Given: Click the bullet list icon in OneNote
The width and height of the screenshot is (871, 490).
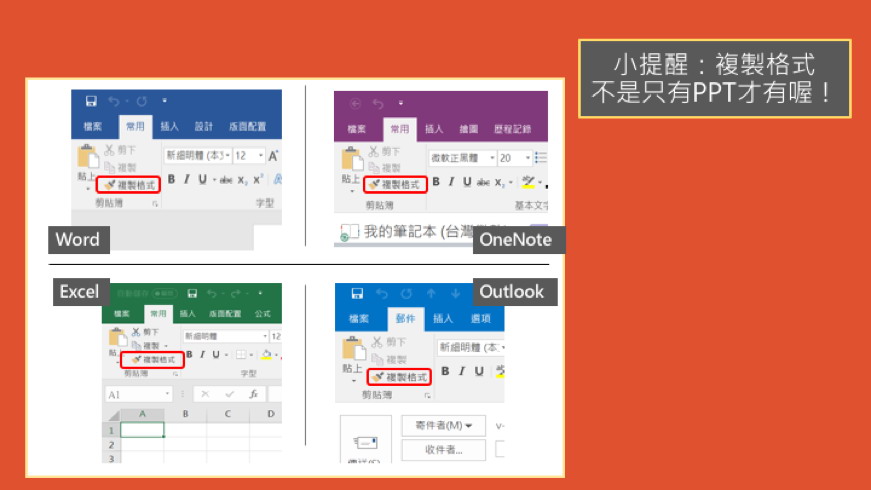Looking at the screenshot, I should (540, 158).
